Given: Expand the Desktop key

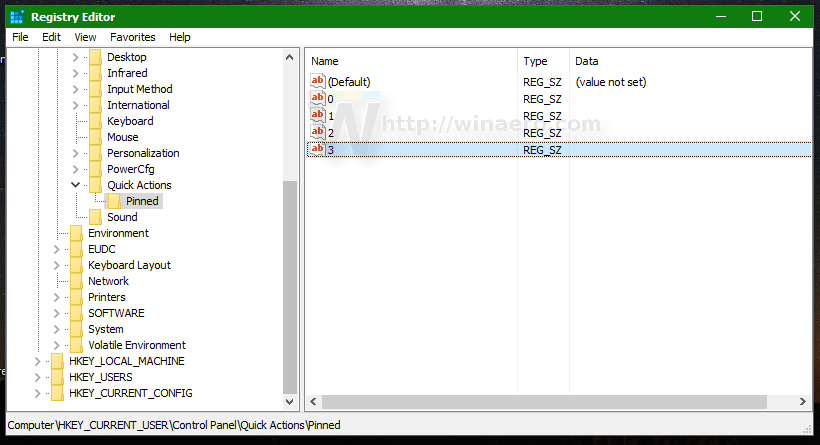Looking at the screenshot, I should [x=75, y=57].
